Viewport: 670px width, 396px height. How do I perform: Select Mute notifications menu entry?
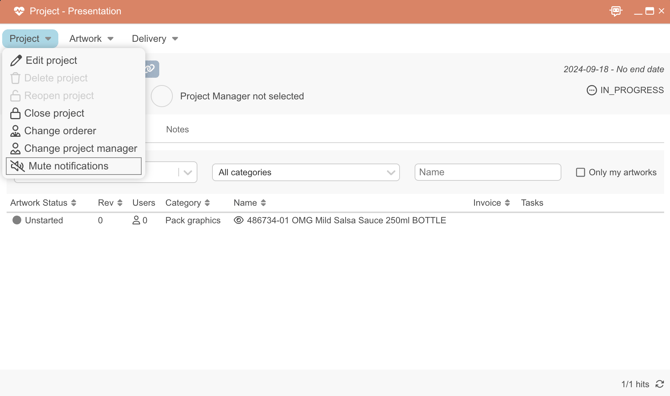click(x=74, y=166)
